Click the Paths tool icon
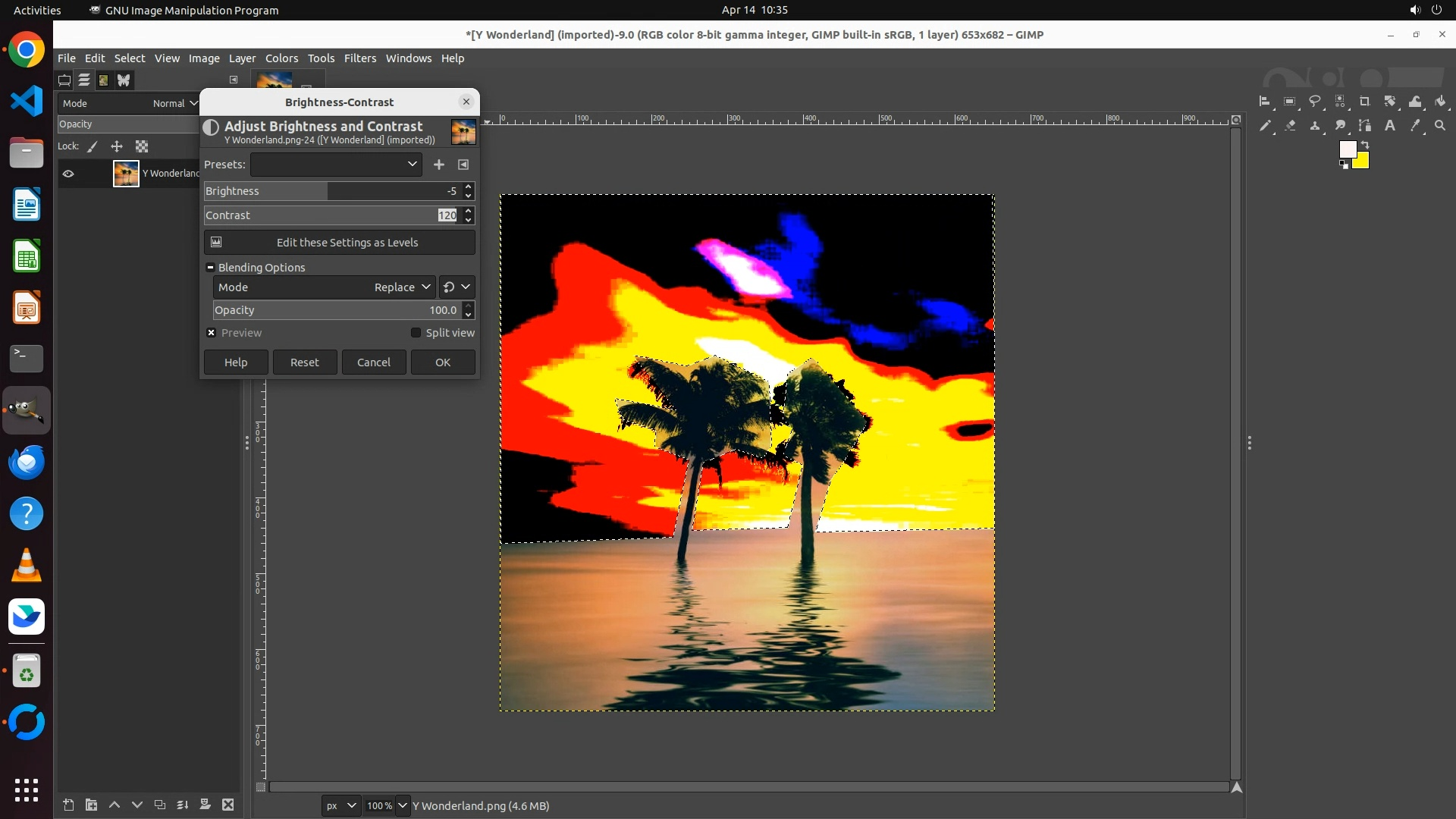Screen dimensions: 1456x819 coord(1365,126)
